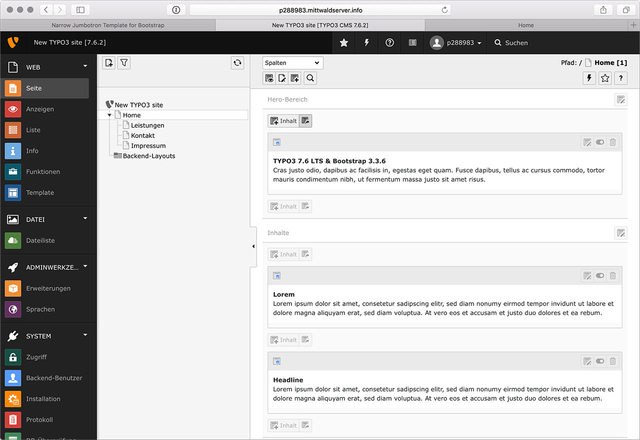The height and width of the screenshot is (440, 640).
Task: Toggle visibility of the Headline element
Action: pyautogui.click(x=601, y=361)
